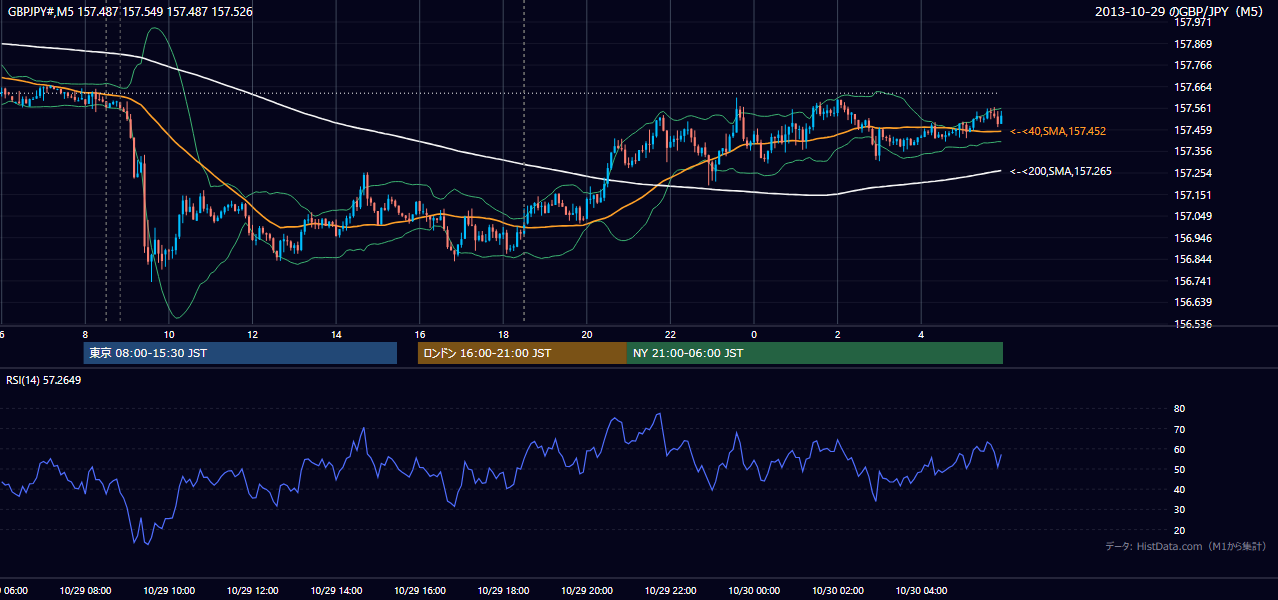Click price axis value 156.639
Screen dimensions: 1278x600
(x=1193, y=302)
